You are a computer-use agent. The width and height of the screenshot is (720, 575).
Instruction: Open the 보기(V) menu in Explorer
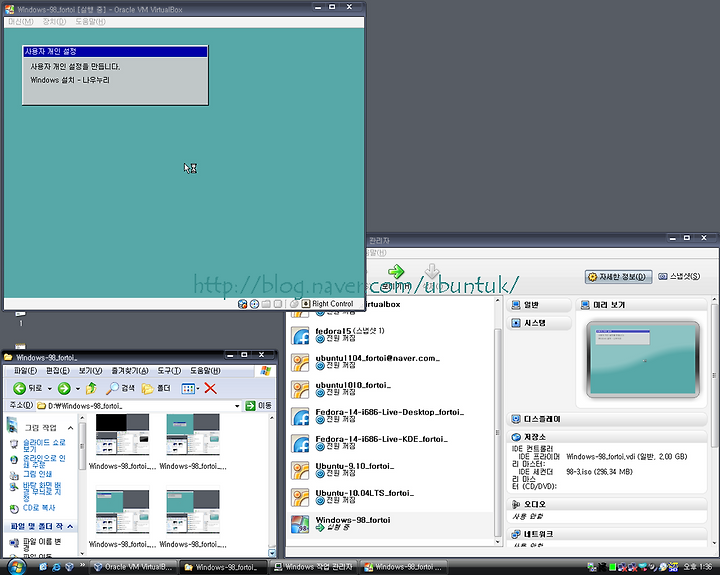[x=90, y=371]
